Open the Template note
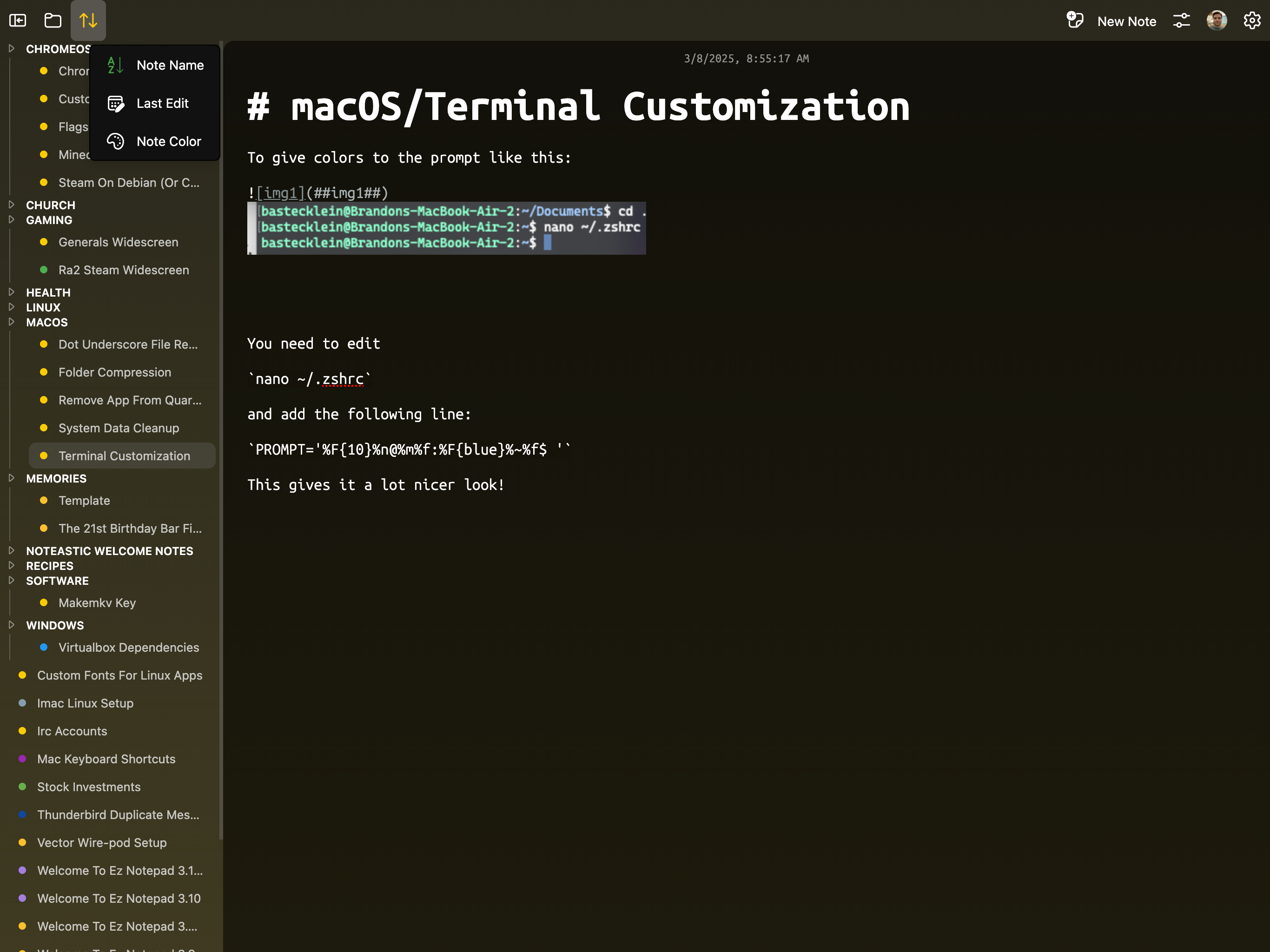The image size is (1270, 952). coord(122,501)
